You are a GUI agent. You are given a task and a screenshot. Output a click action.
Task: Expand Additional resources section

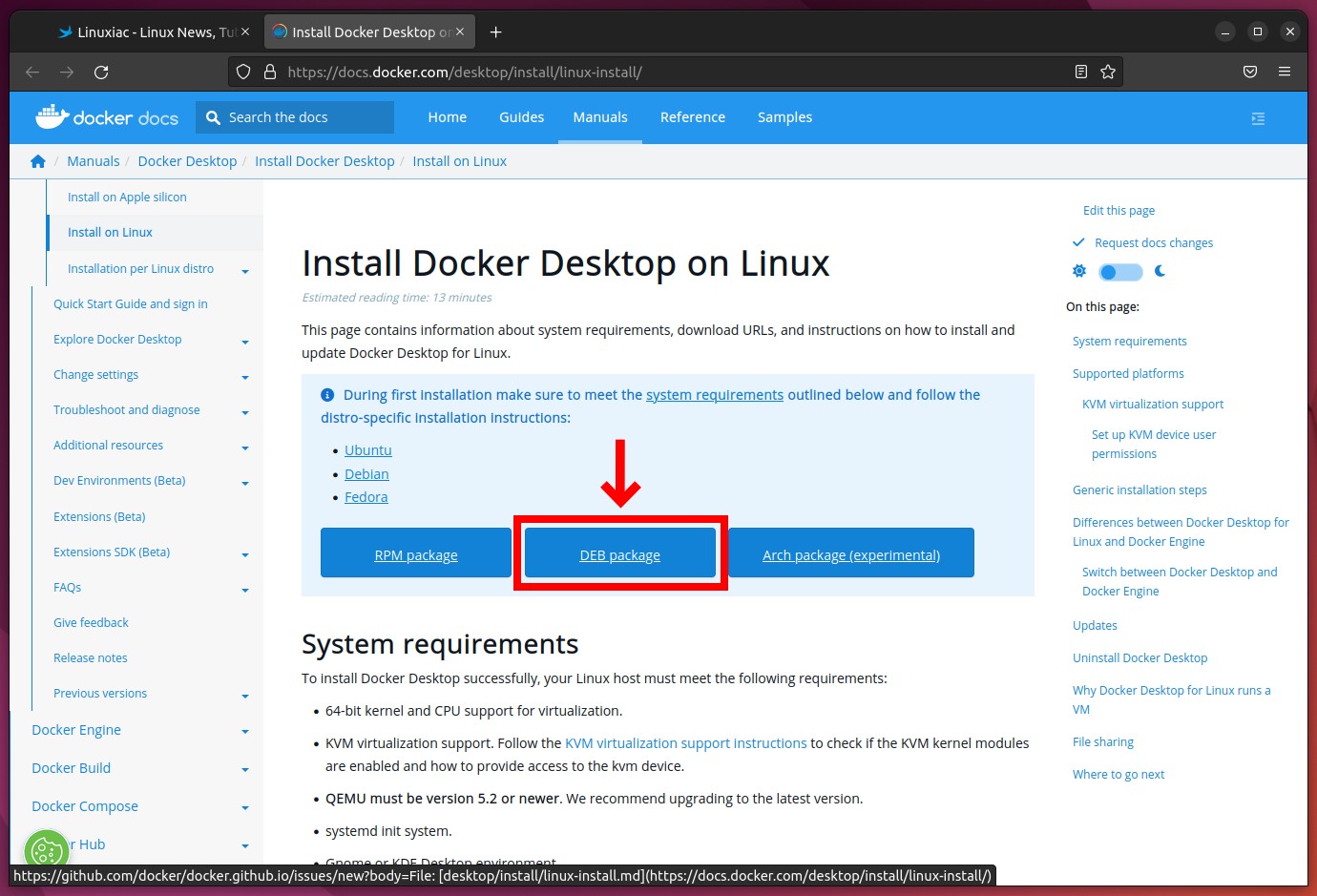click(x=245, y=448)
